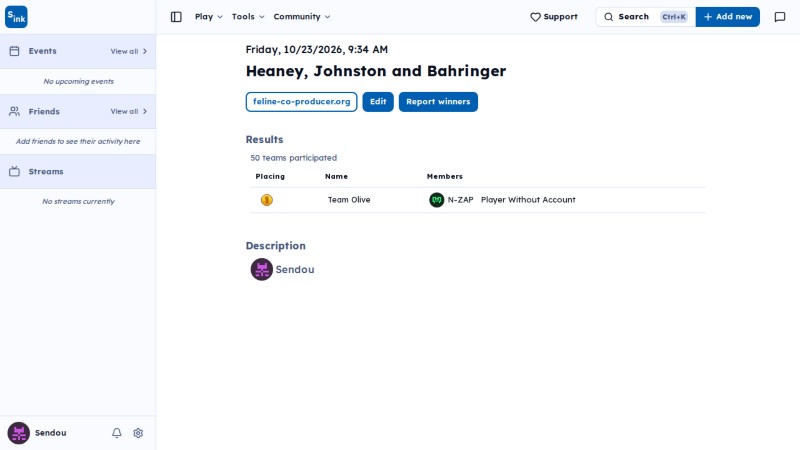Open the chat bubble icon
The width and height of the screenshot is (800, 450).
[780, 17]
